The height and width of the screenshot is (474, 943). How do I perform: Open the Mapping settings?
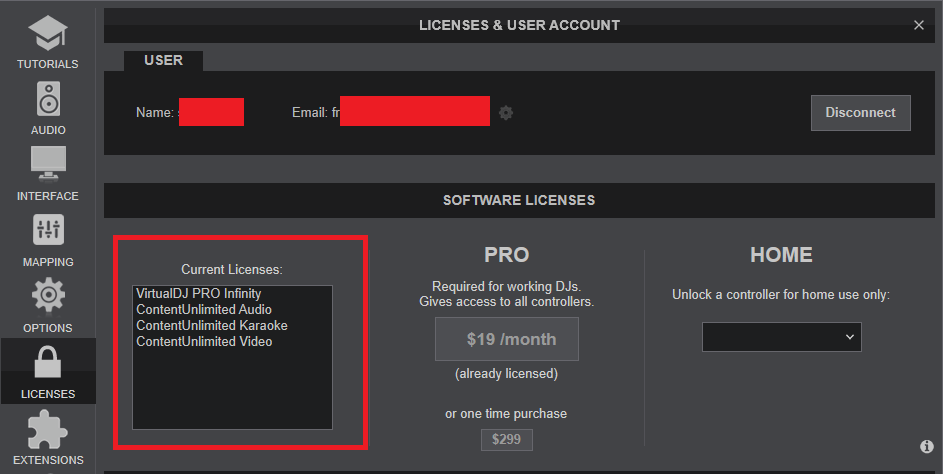point(48,241)
